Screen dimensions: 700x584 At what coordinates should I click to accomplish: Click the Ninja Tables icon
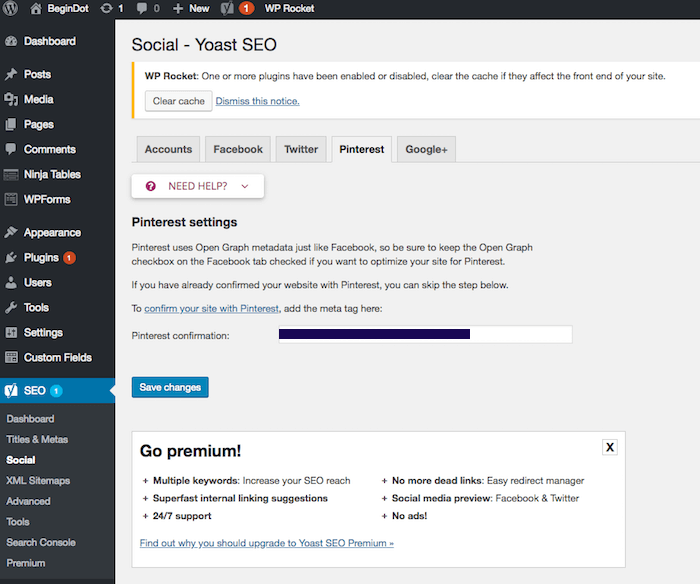(11, 175)
